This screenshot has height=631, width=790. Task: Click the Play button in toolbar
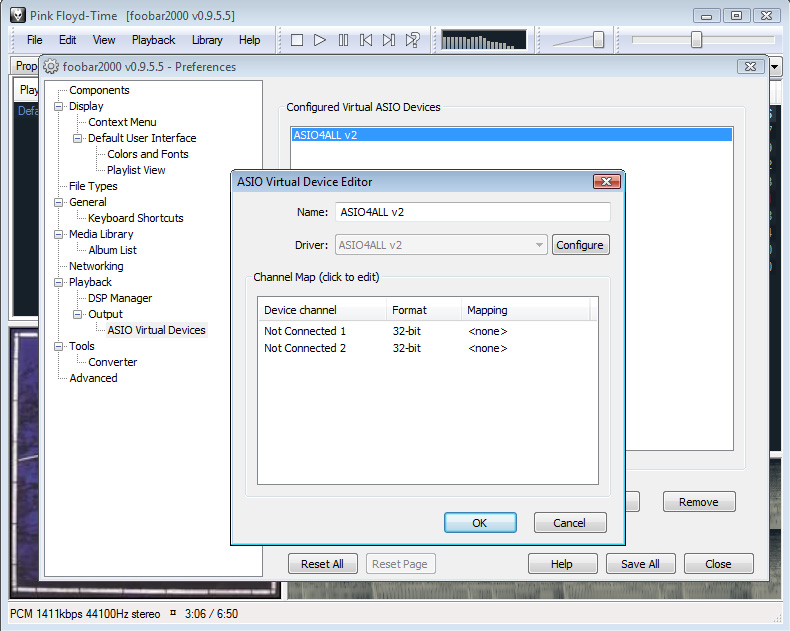click(319, 40)
